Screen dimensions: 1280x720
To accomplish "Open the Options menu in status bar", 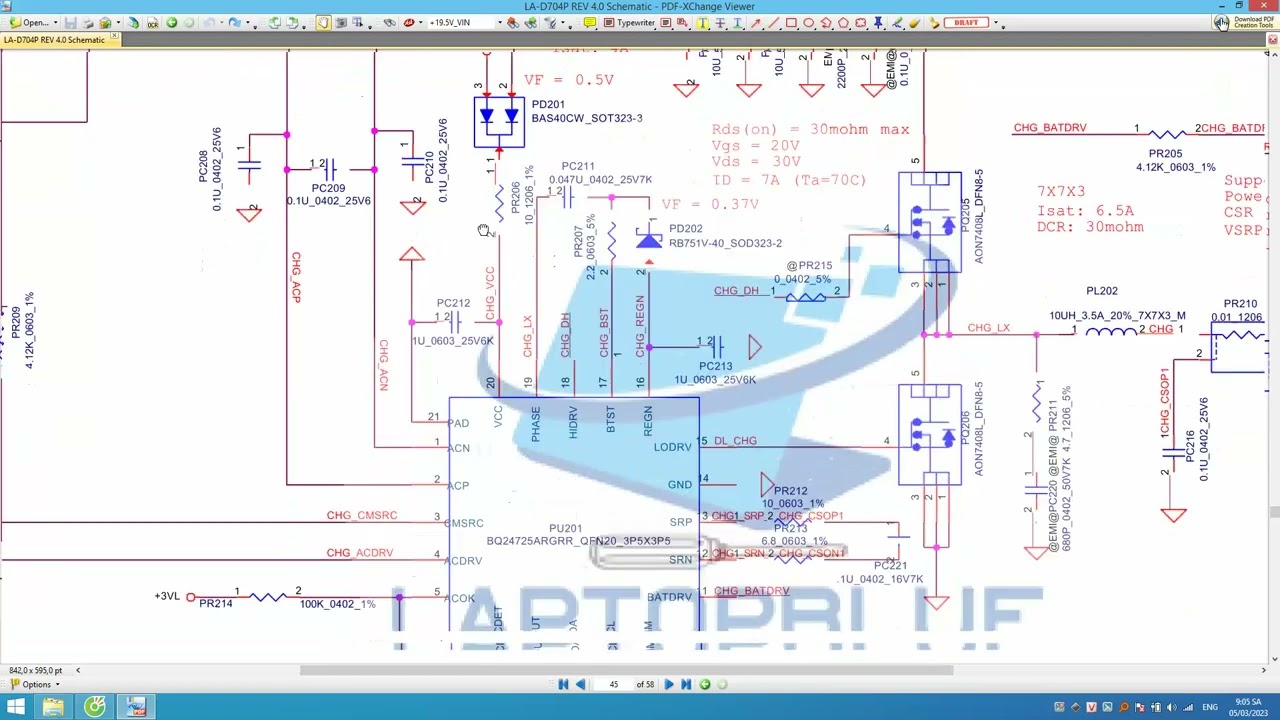I will click(x=36, y=685).
